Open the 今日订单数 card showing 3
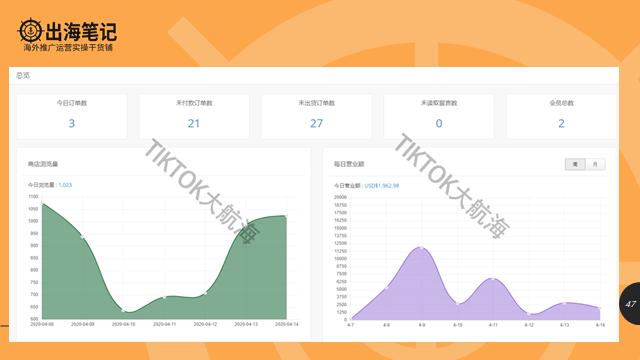640x360 pixels. pos(71,116)
